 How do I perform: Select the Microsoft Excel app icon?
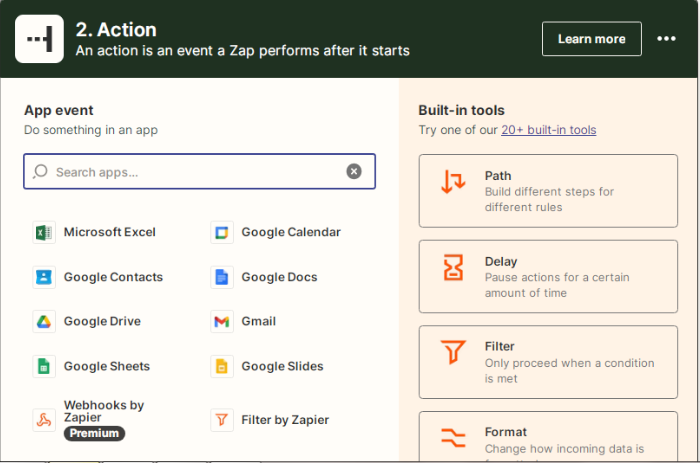(44, 232)
